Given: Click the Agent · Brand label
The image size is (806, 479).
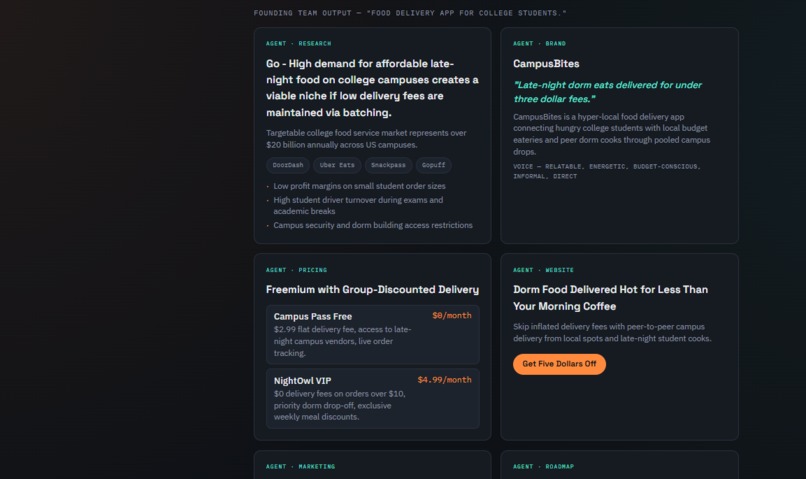Looking at the screenshot, I should tap(539, 44).
